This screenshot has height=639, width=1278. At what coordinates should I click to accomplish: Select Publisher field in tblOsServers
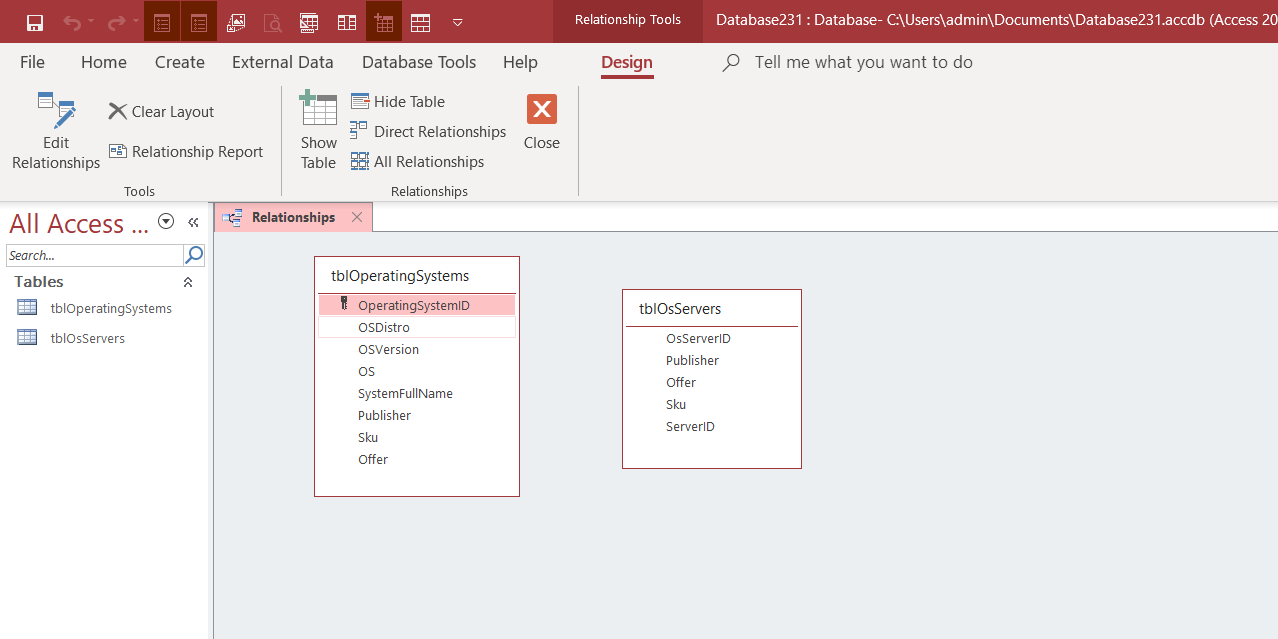pyautogui.click(x=712, y=360)
